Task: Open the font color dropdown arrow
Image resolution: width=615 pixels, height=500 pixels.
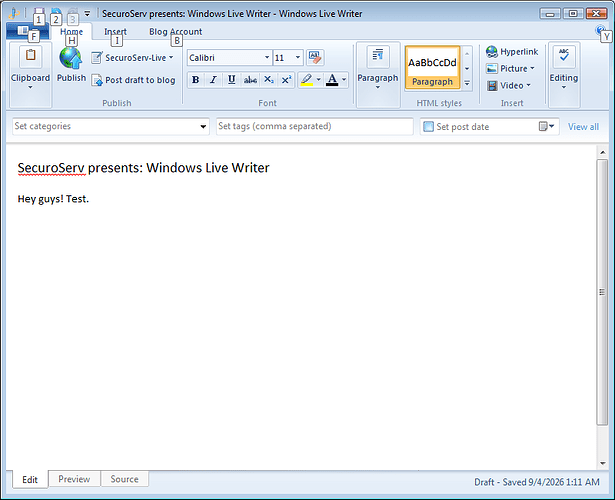Action: pyautogui.click(x=344, y=80)
